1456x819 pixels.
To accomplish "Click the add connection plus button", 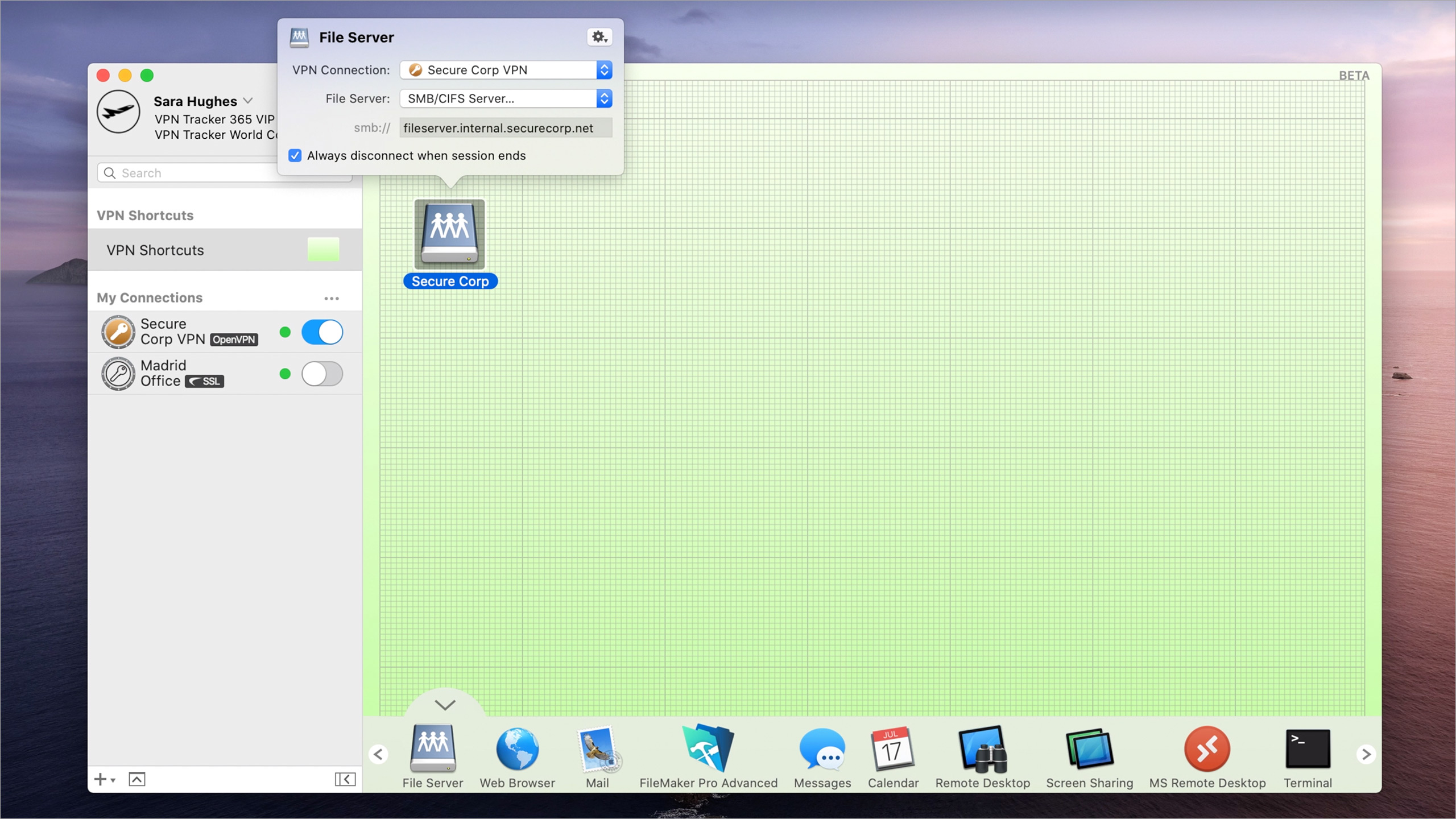I will click(100, 779).
